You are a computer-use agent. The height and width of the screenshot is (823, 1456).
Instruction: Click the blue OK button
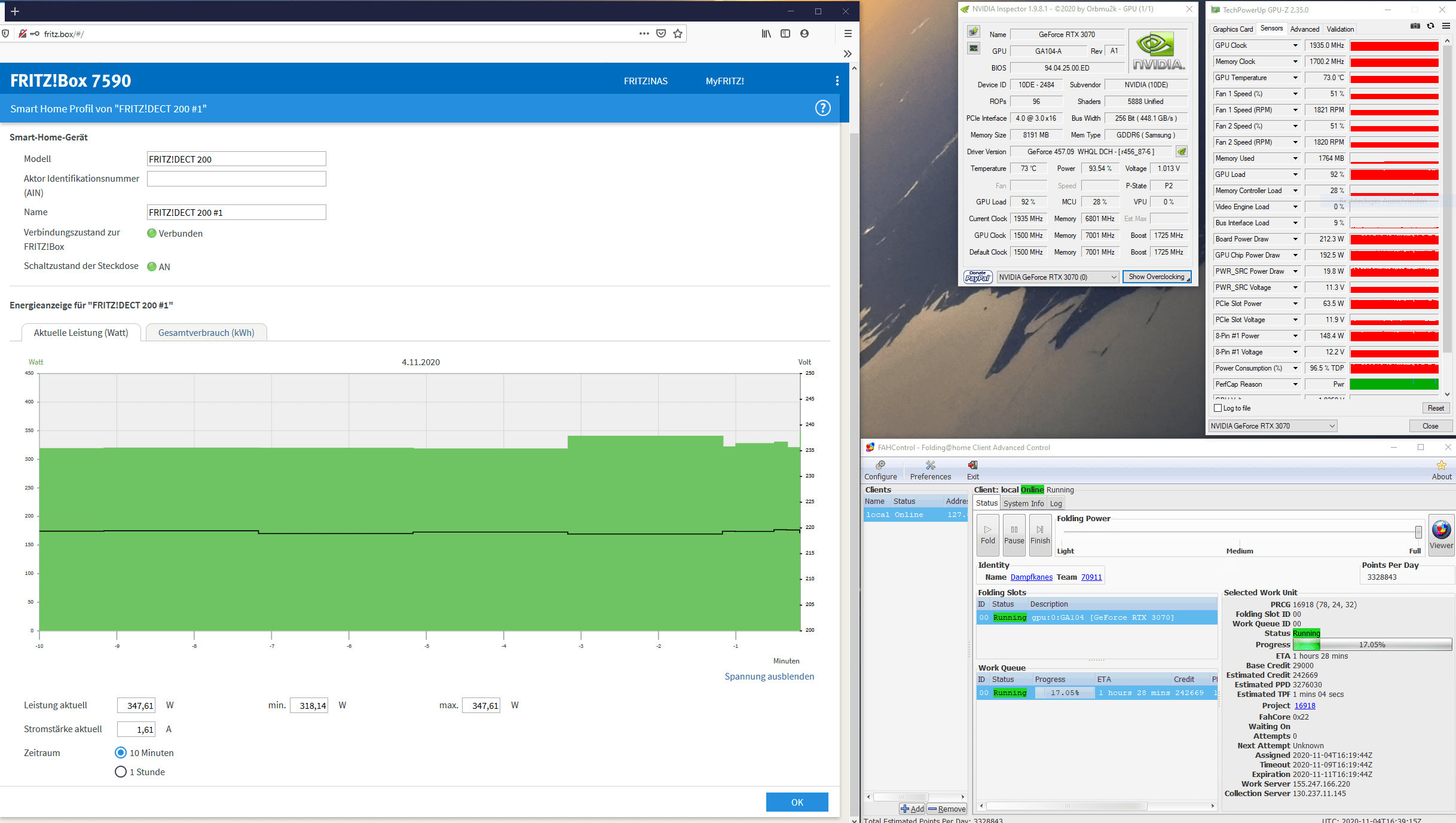[797, 802]
